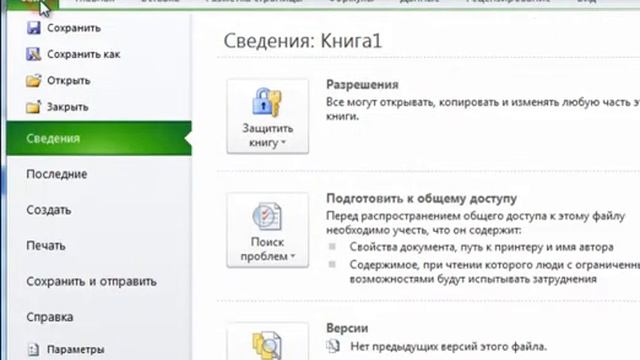
Task: Click the manage versions magnifier icon
Action: point(267,345)
